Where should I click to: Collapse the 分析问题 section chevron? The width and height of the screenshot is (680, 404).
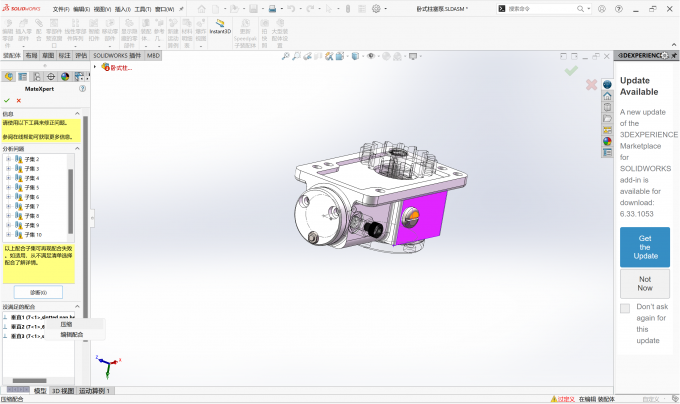tap(77, 149)
